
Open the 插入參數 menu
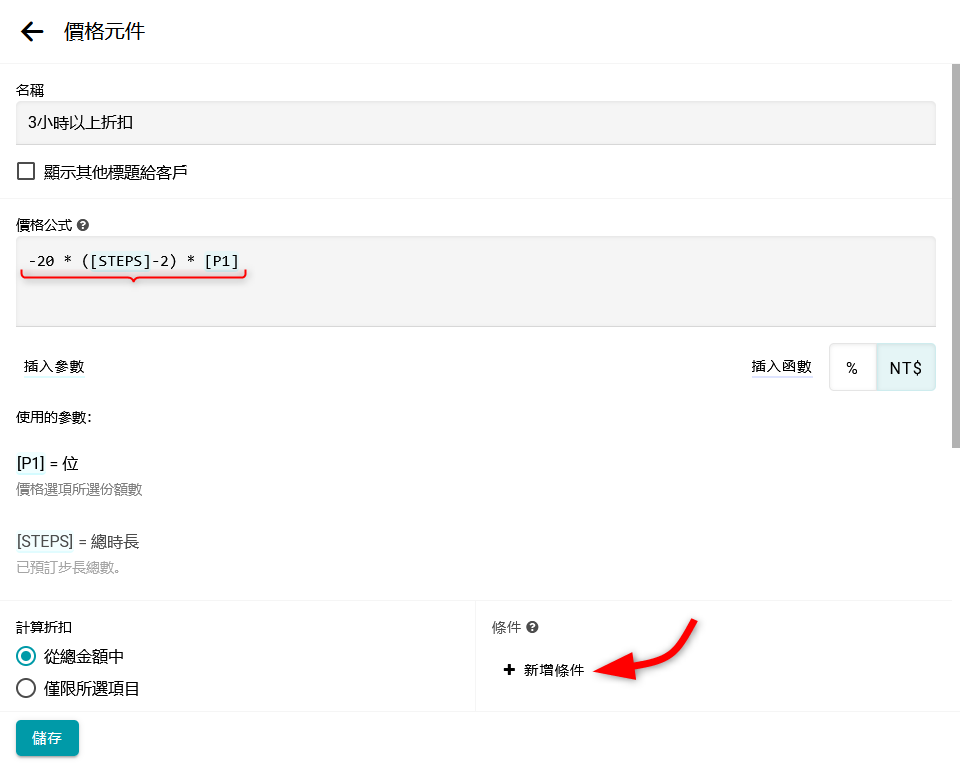point(54,367)
